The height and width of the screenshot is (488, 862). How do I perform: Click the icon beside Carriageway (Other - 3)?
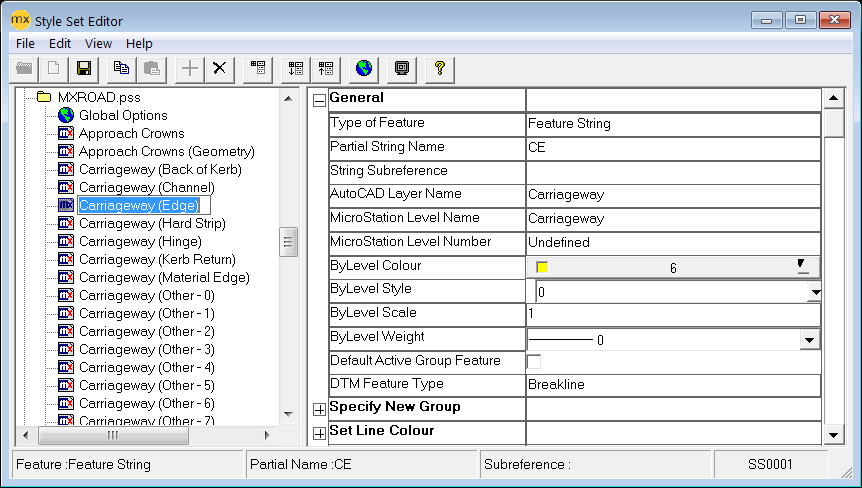point(66,350)
